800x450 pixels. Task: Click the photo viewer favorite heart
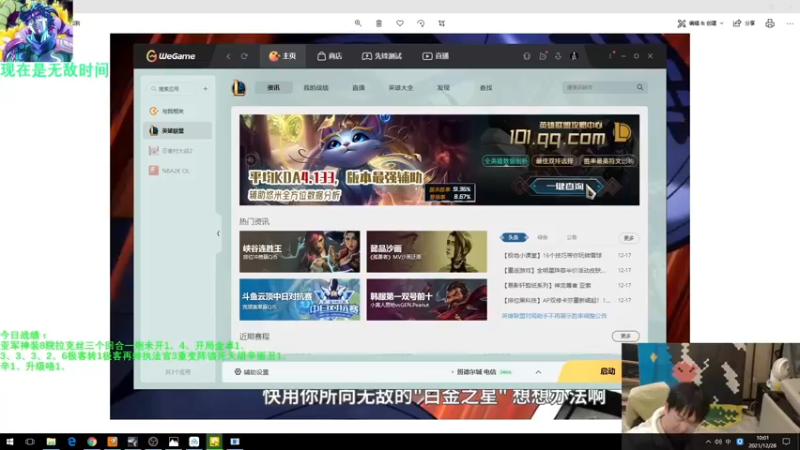tap(400, 23)
